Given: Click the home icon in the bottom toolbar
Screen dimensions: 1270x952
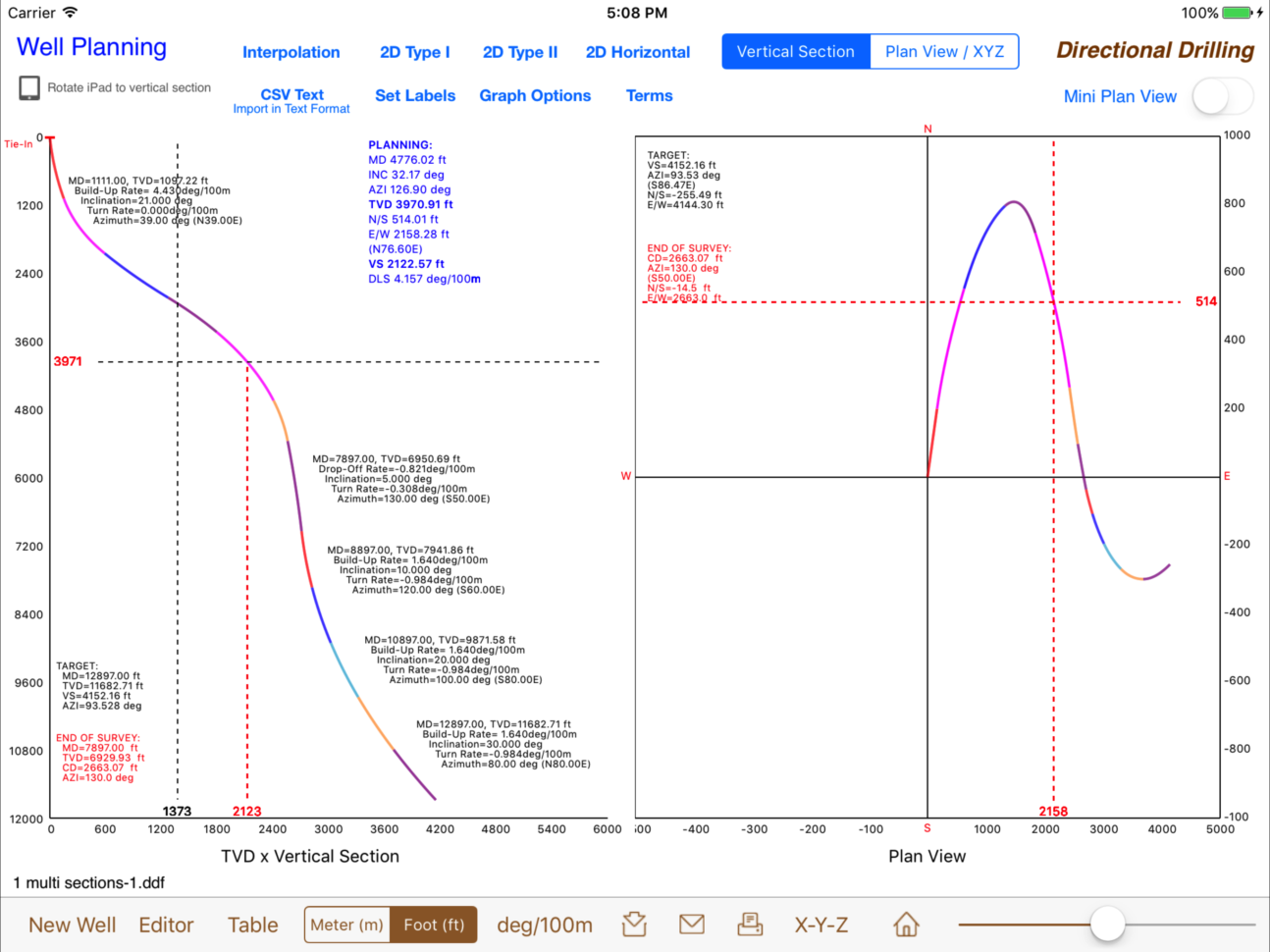Looking at the screenshot, I should 905,924.
